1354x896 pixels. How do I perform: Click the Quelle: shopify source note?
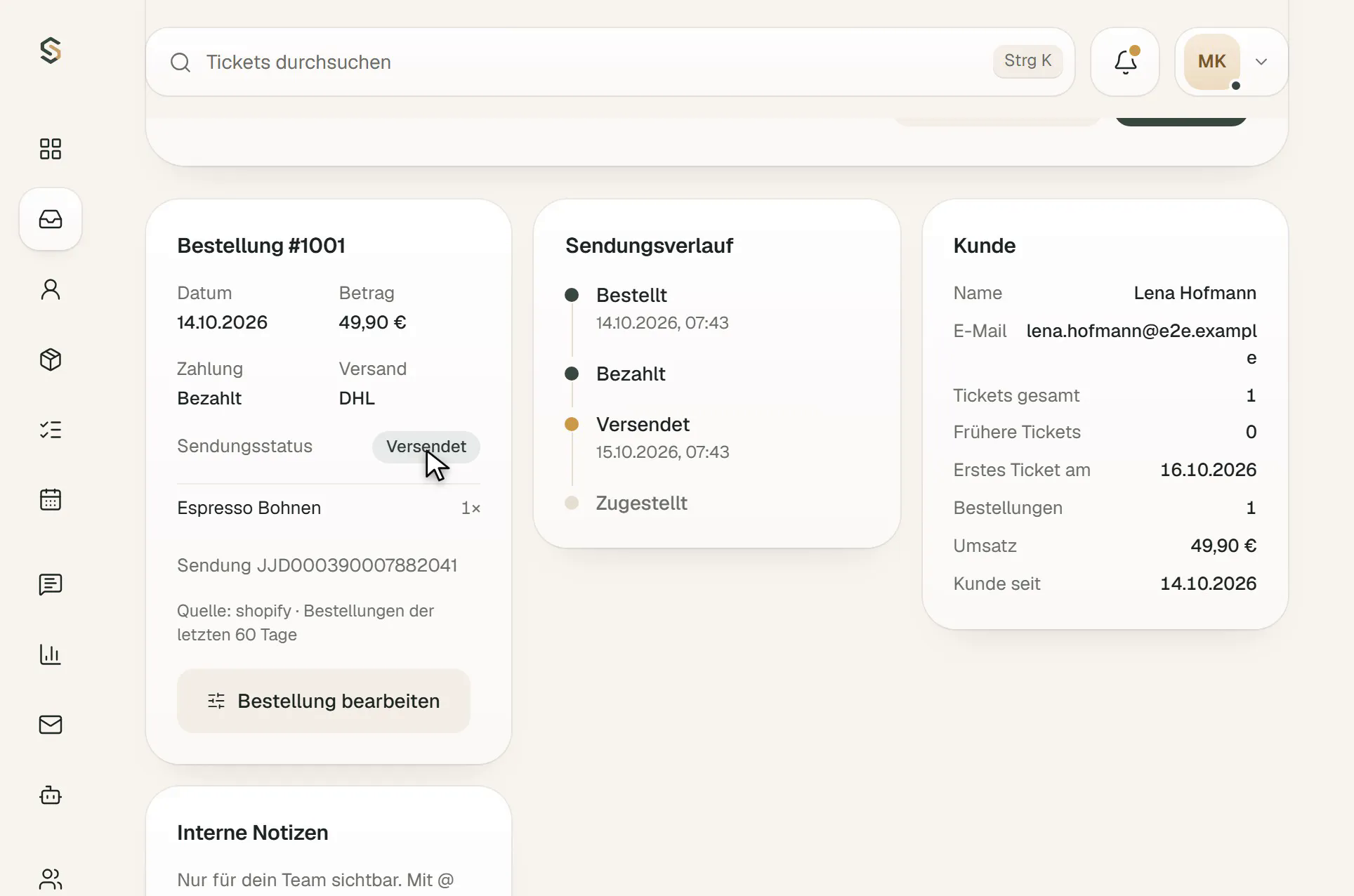(305, 623)
